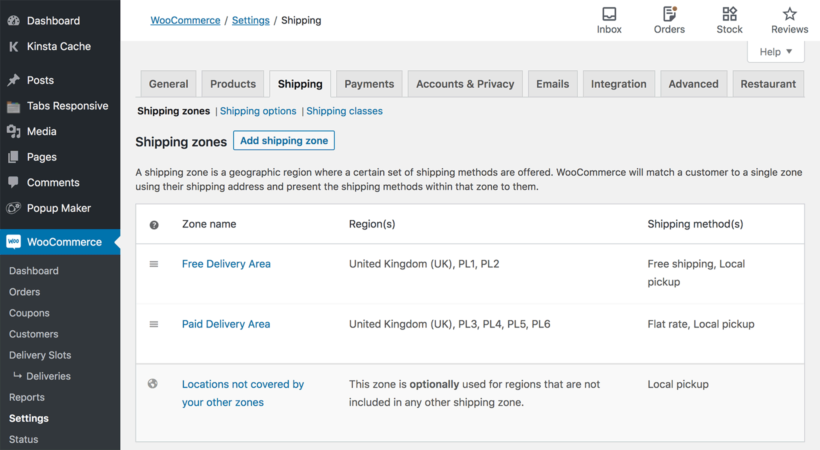Select the Shipping settings tab
This screenshot has width=820, height=450.
click(x=300, y=84)
